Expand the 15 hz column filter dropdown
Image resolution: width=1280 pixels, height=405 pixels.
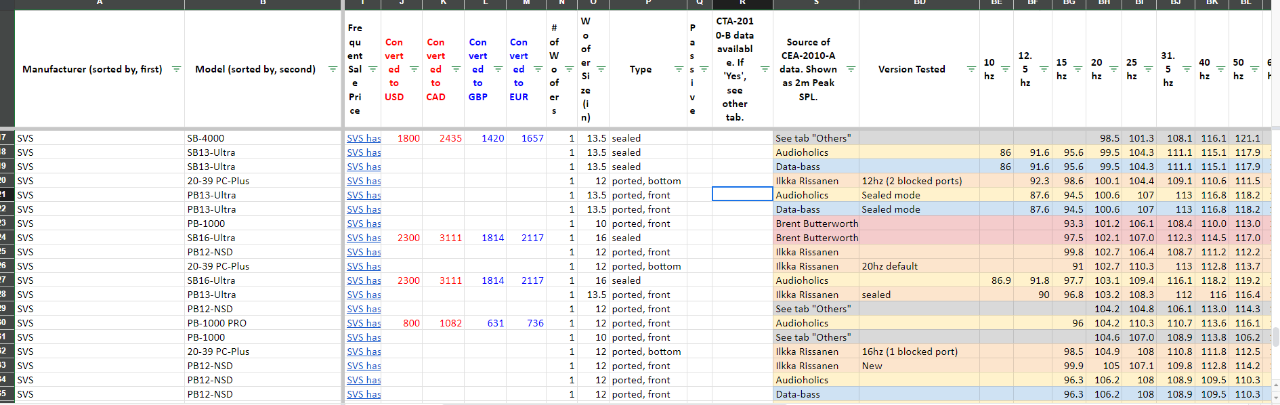click(1077, 69)
